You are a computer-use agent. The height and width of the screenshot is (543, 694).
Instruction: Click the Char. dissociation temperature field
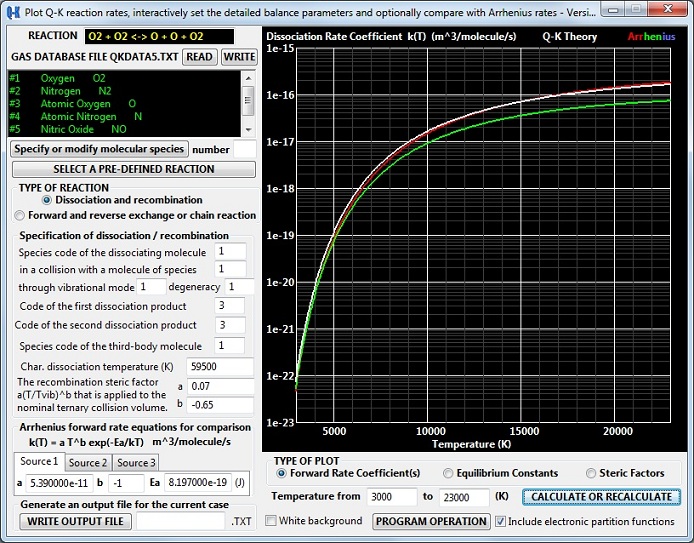pyautogui.click(x=220, y=367)
